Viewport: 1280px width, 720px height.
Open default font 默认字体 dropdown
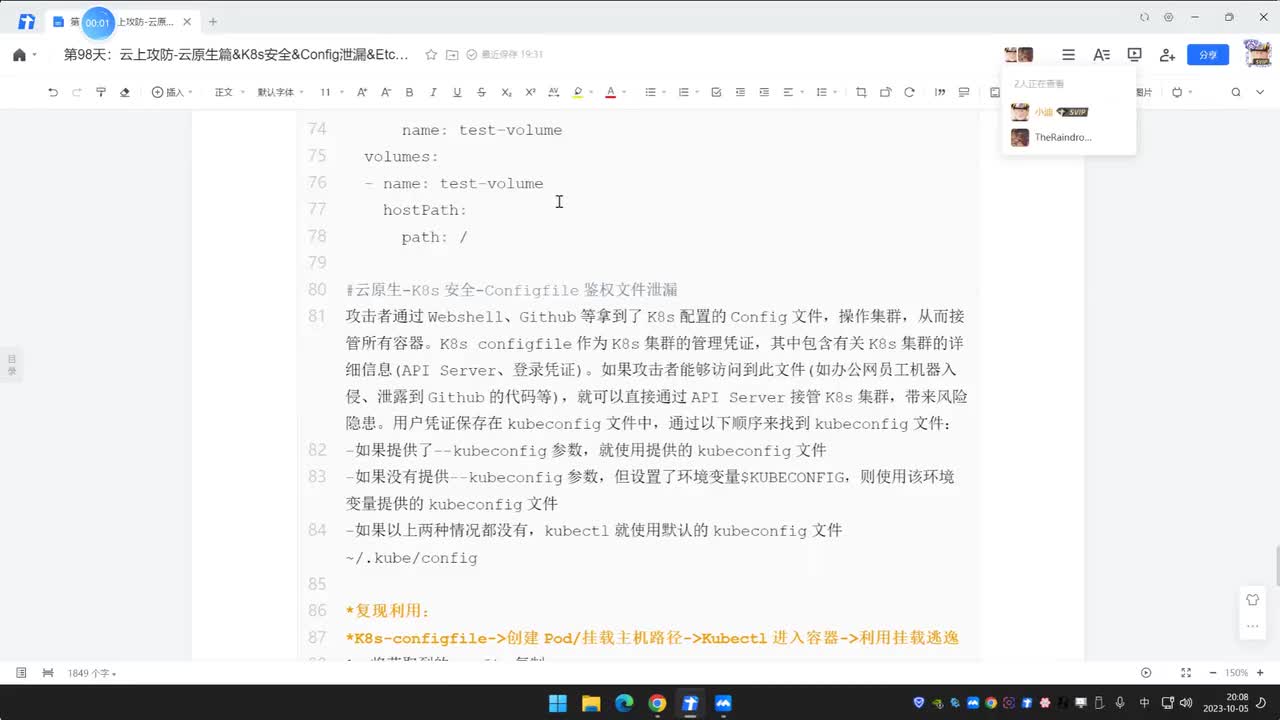point(281,92)
